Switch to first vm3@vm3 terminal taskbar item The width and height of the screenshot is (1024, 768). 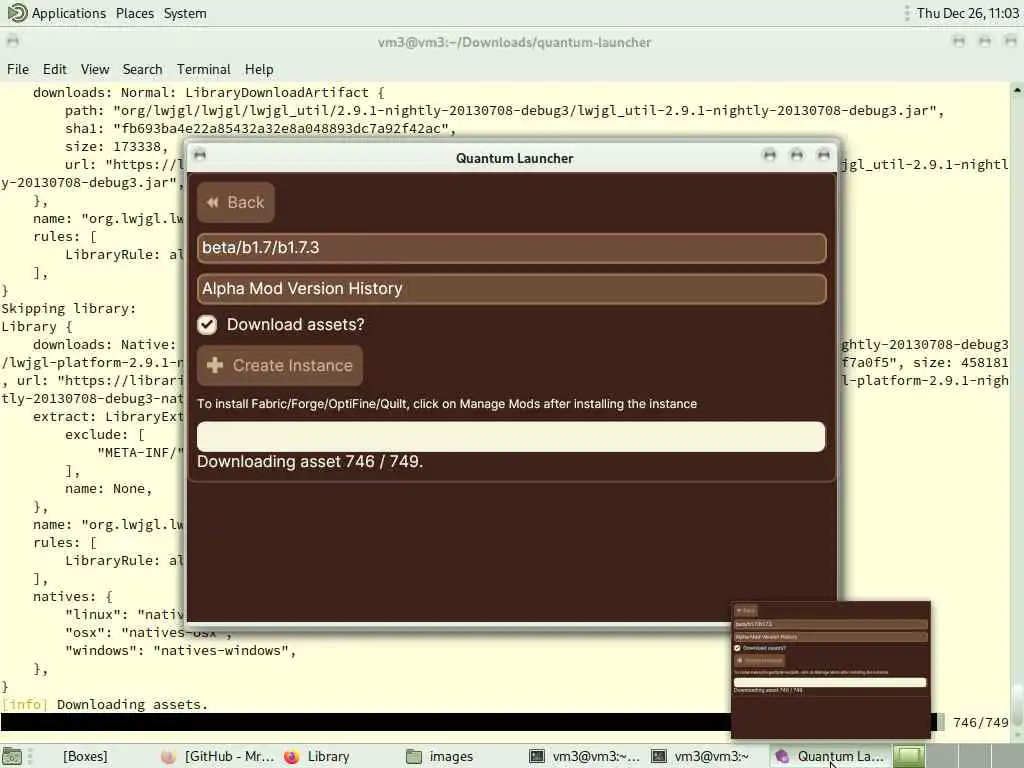[584, 756]
